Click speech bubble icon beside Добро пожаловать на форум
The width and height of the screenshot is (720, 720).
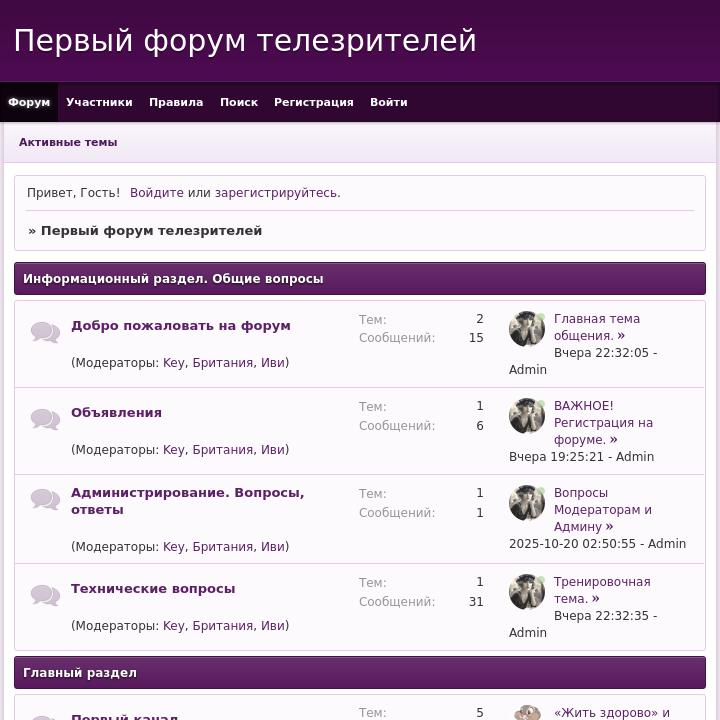(x=45, y=332)
